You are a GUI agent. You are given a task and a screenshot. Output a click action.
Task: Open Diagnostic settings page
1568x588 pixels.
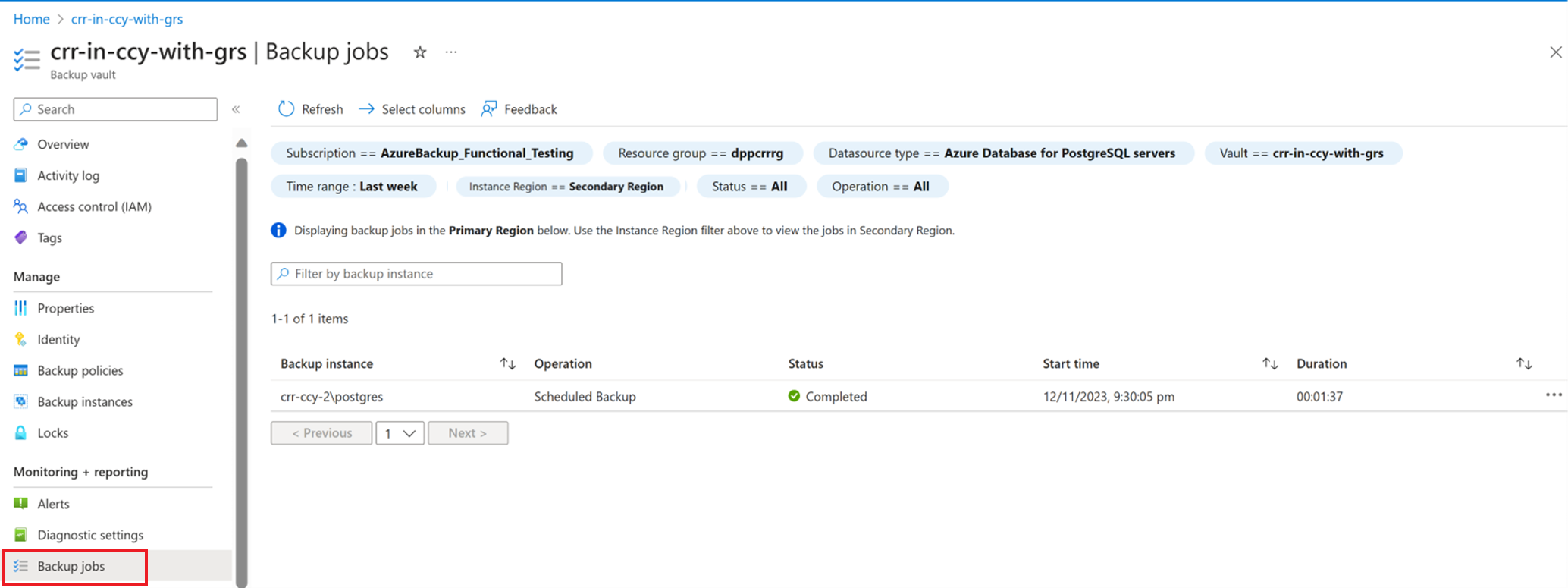[x=90, y=535]
